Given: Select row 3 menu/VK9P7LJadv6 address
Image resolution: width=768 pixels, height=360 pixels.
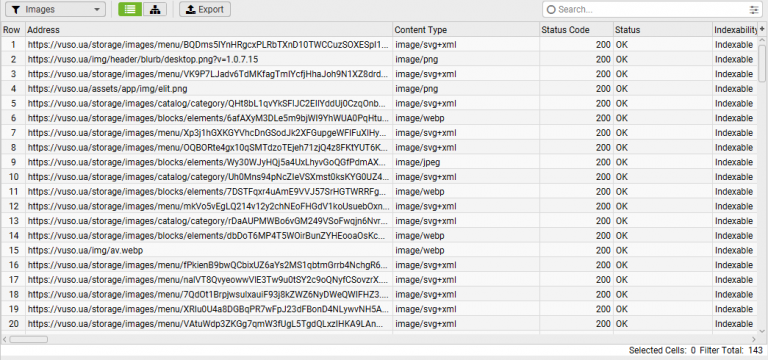Looking at the screenshot, I should click(x=209, y=74).
